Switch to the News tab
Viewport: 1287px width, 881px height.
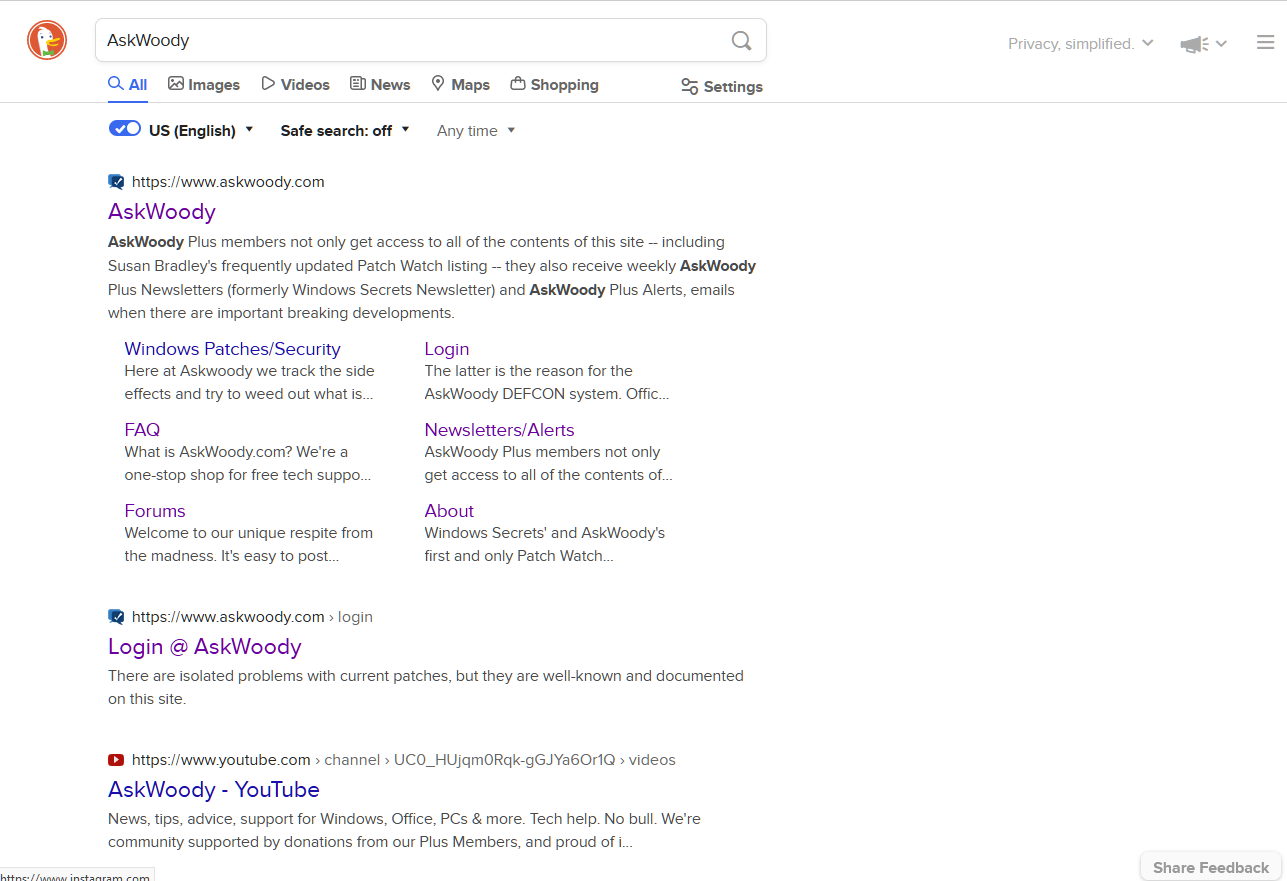(x=380, y=85)
